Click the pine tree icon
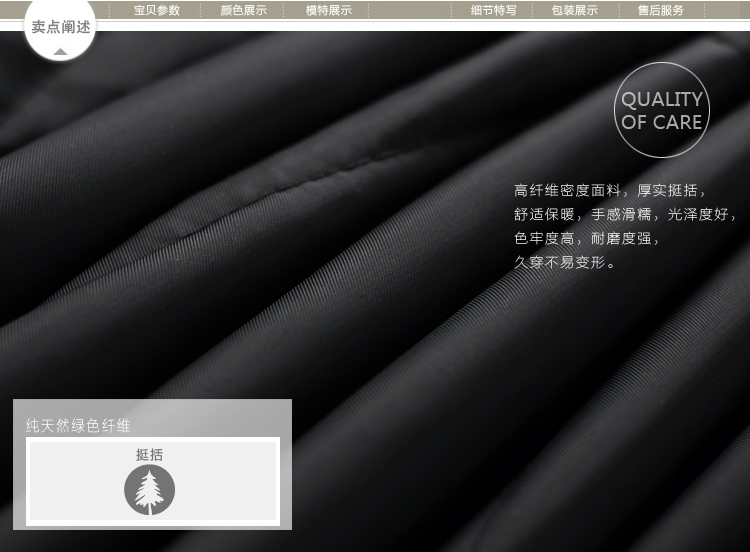750x552 pixels. click(150, 490)
